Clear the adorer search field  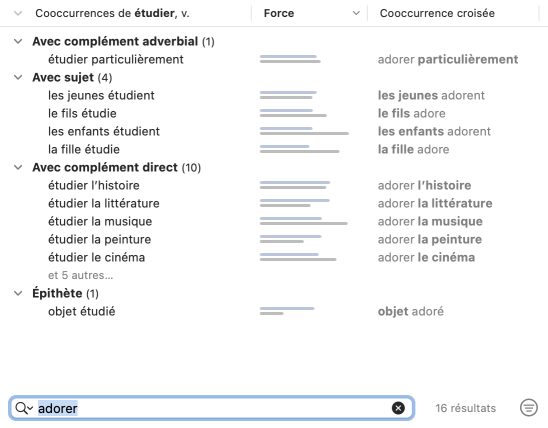pos(398,408)
